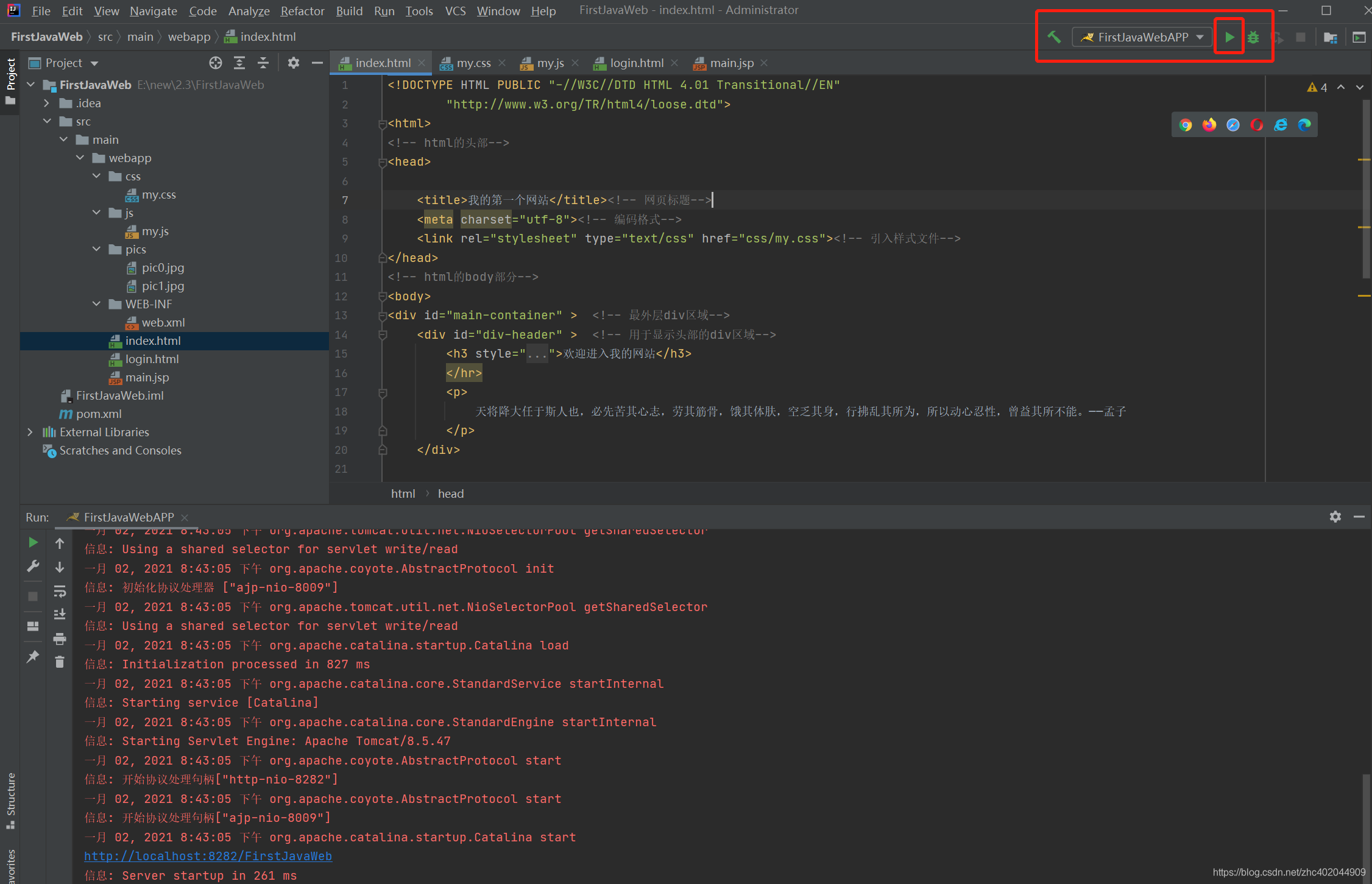
Task: Run FirstJavaWebAPP with the green play button
Action: (1229, 37)
